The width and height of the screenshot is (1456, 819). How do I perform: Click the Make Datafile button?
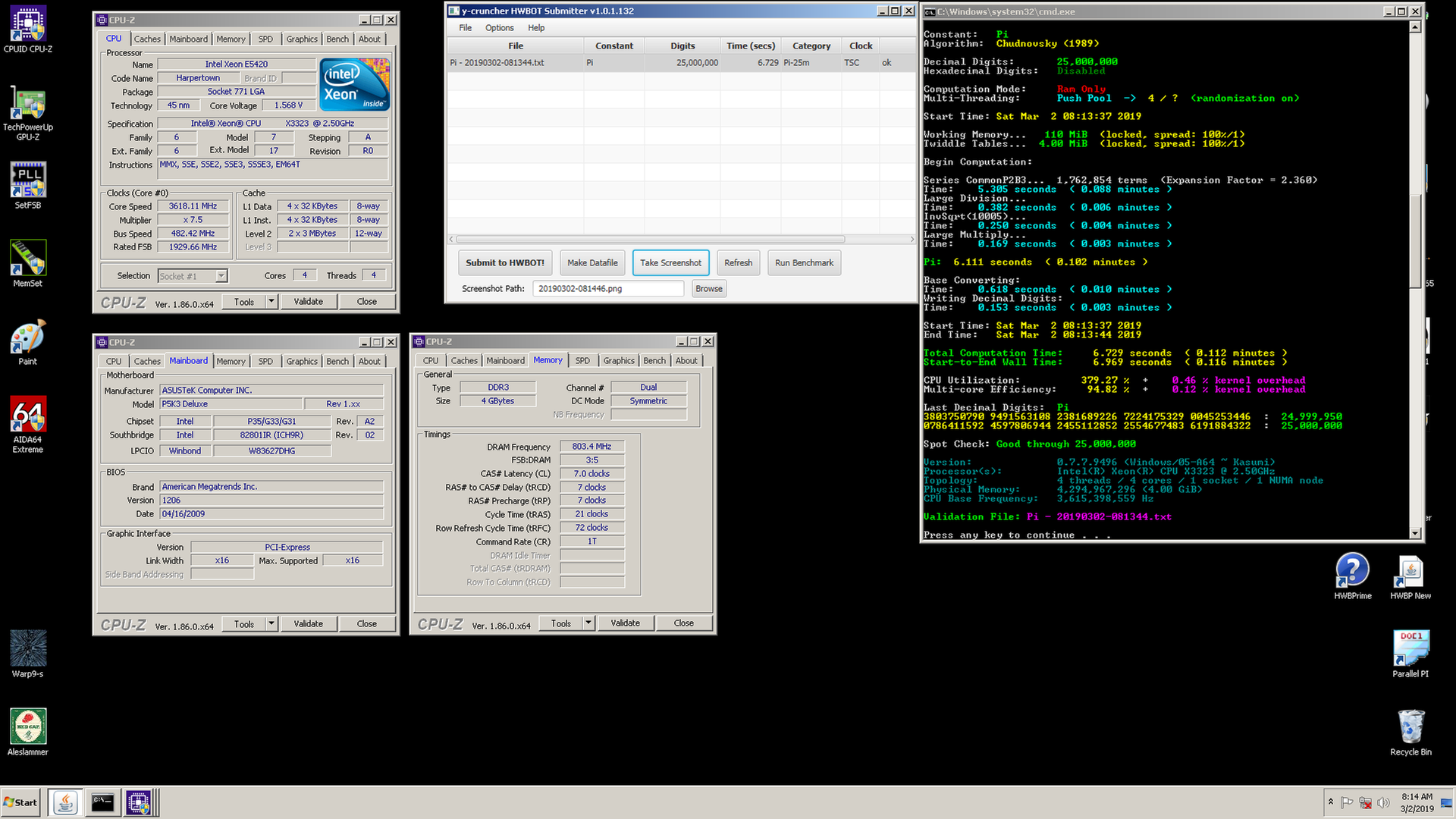point(592,263)
